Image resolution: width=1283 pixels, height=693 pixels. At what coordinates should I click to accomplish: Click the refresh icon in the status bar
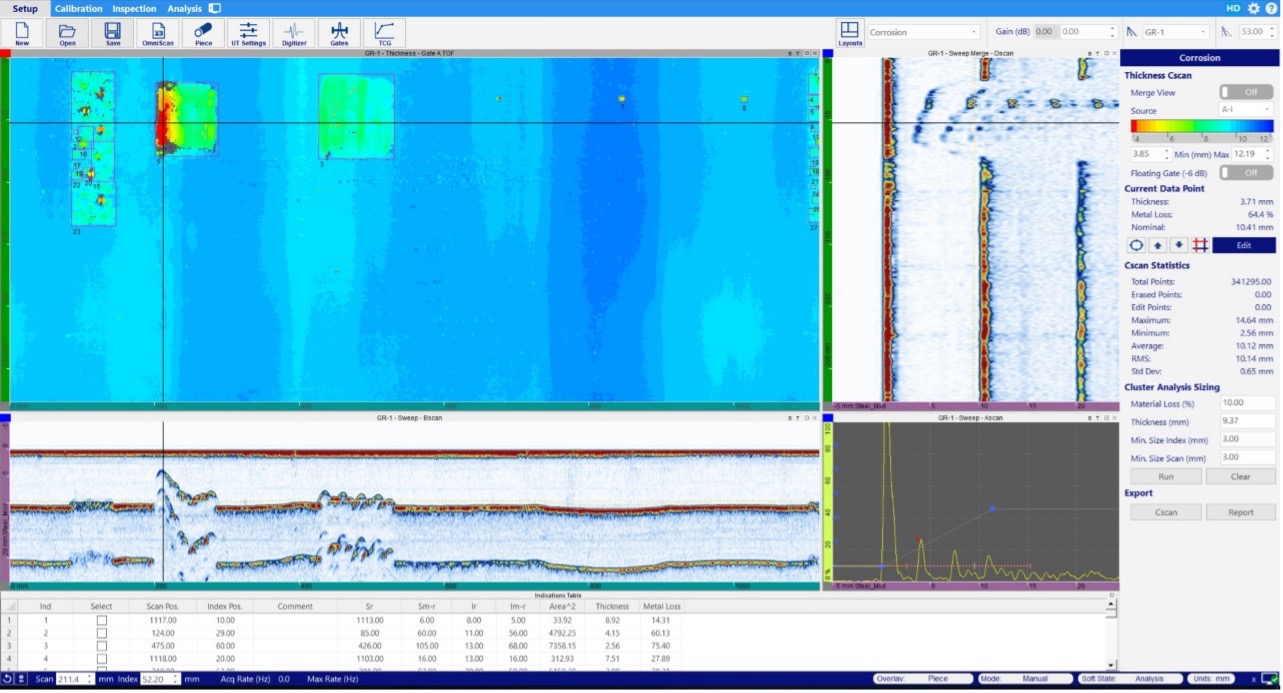point(7,679)
